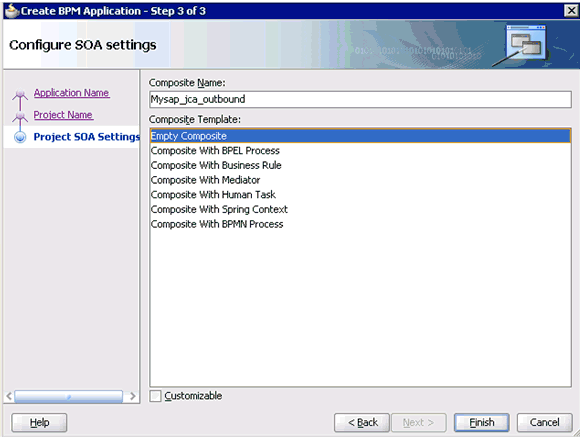
Task: Select Composite With BPMN Process
Action: coord(360,224)
